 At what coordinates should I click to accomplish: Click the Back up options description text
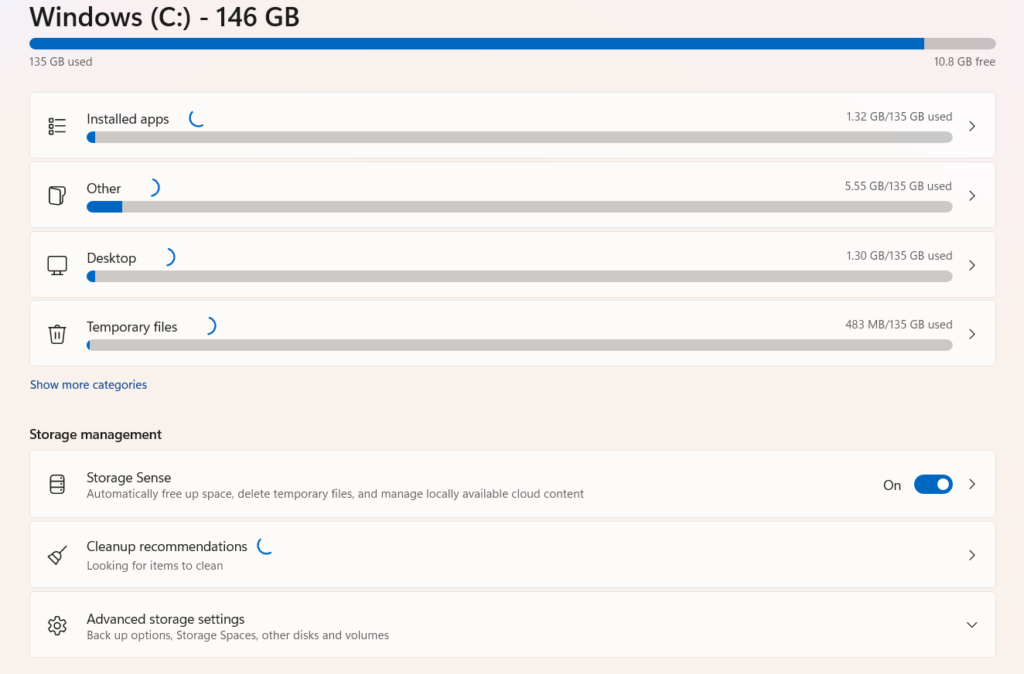click(x=238, y=635)
